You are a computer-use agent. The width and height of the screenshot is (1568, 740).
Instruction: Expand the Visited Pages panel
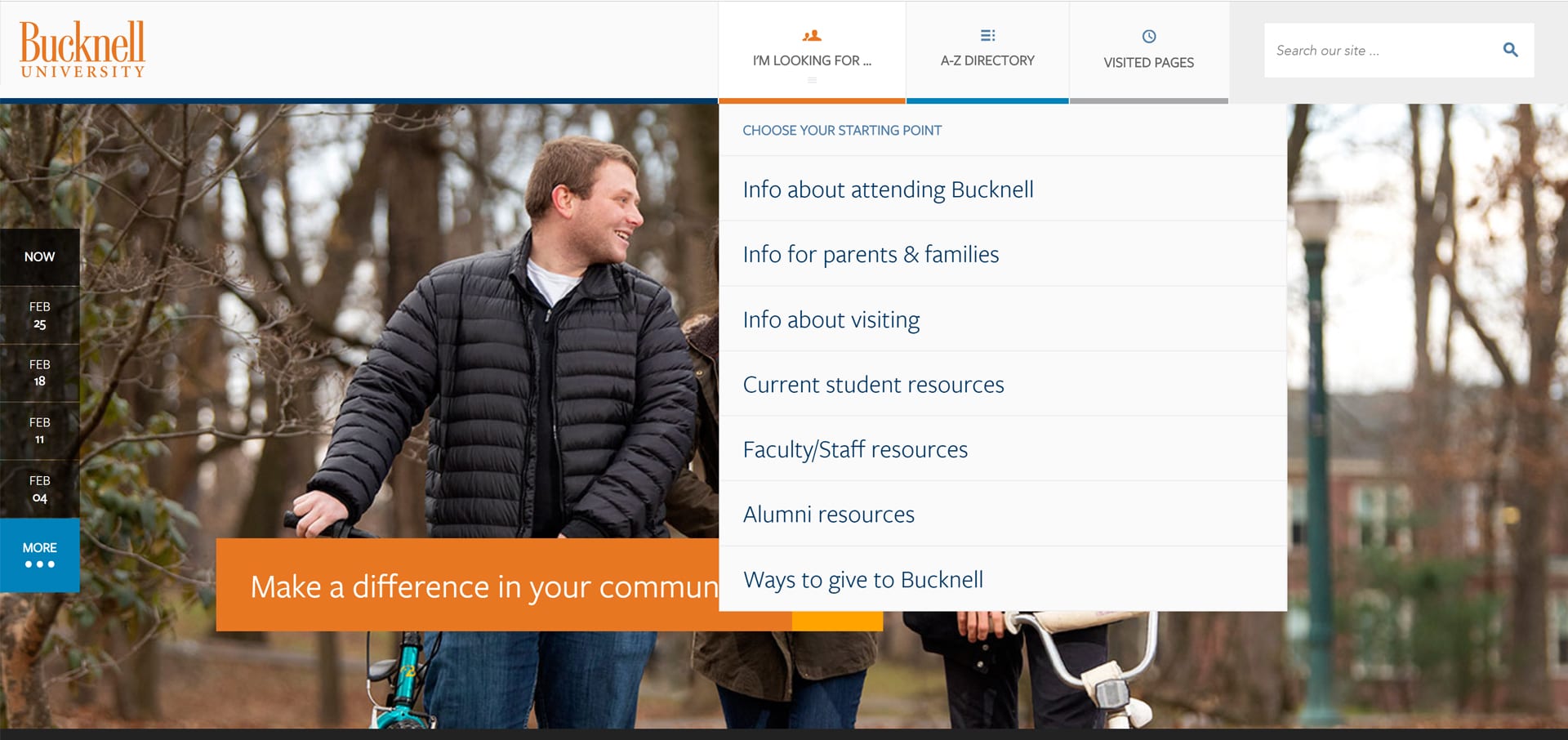tap(1148, 51)
